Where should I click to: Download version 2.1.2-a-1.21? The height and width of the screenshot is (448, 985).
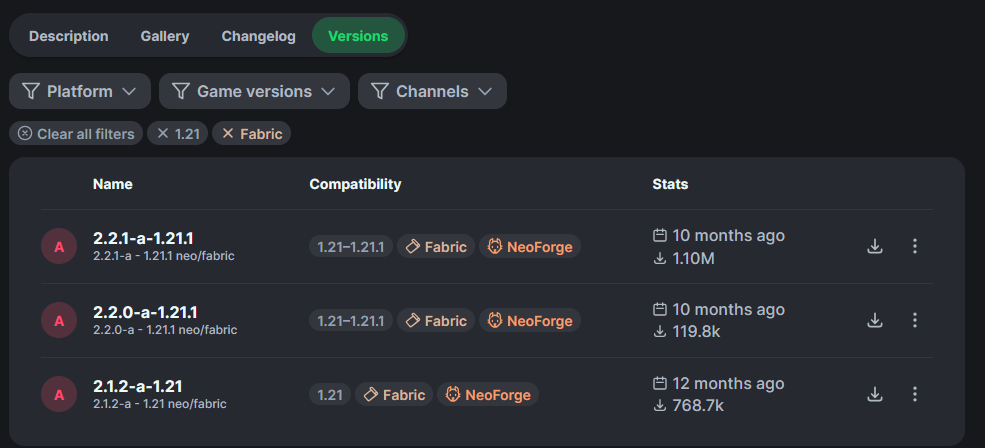tap(875, 394)
